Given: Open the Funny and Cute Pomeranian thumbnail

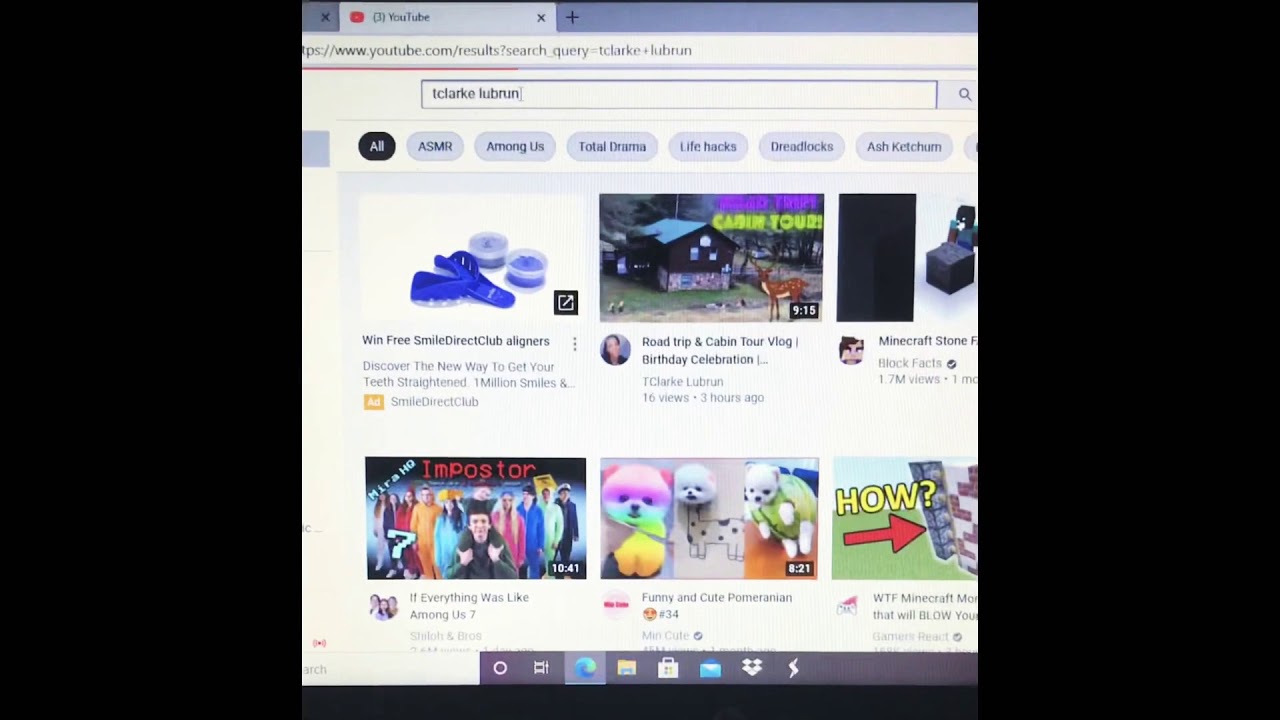Looking at the screenshot, I should (x=709, y=518).
